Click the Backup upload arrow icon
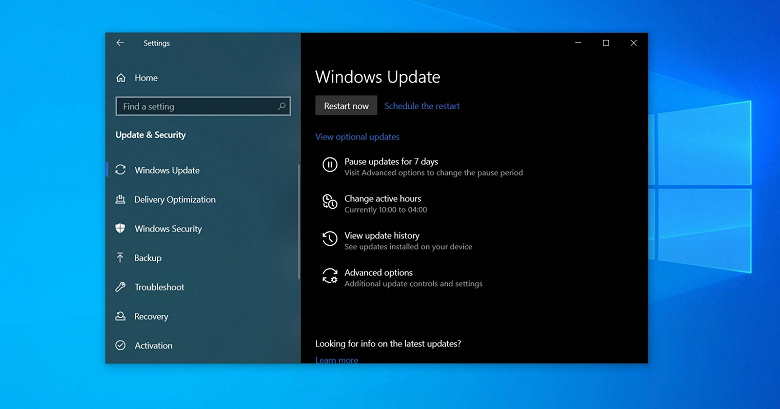Viewport: 780px width, 409px height. [x=120, y=258]
